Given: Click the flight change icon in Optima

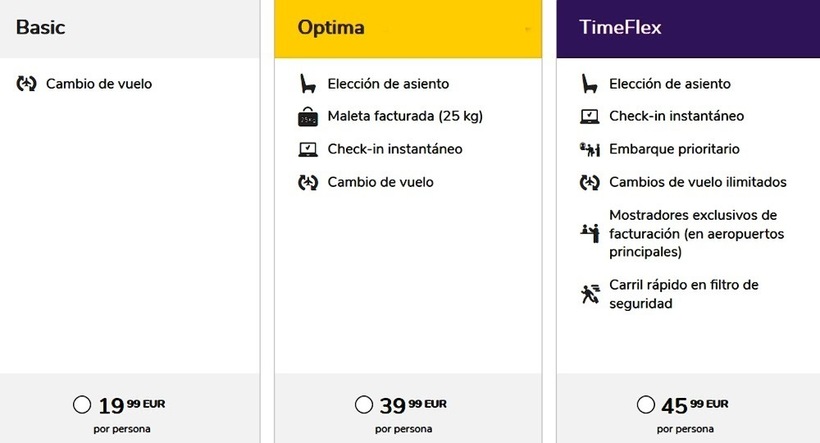Looking at the screenshot, I should (308, 183).
